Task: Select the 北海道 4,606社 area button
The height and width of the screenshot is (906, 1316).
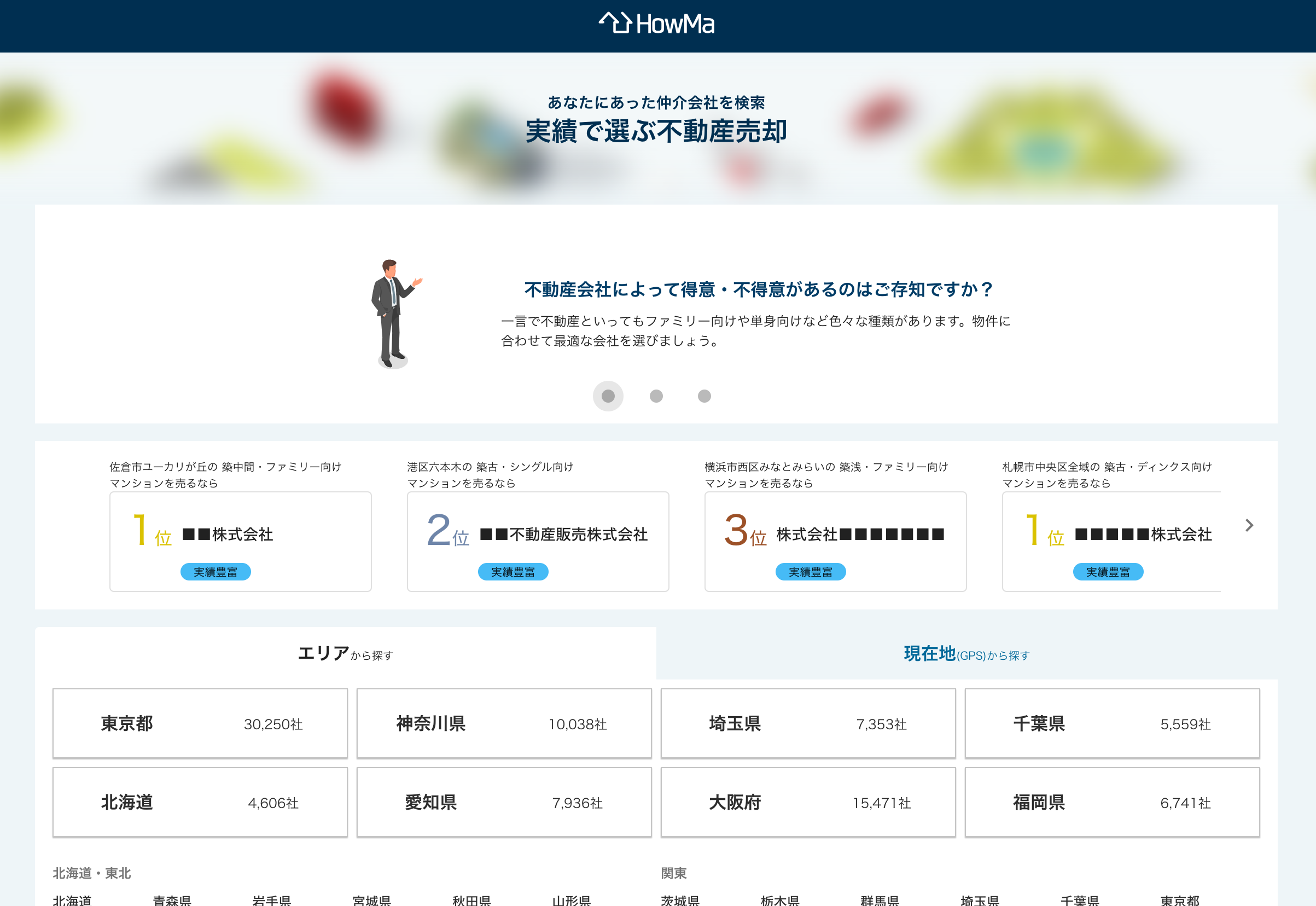Action: pos(200,802)
